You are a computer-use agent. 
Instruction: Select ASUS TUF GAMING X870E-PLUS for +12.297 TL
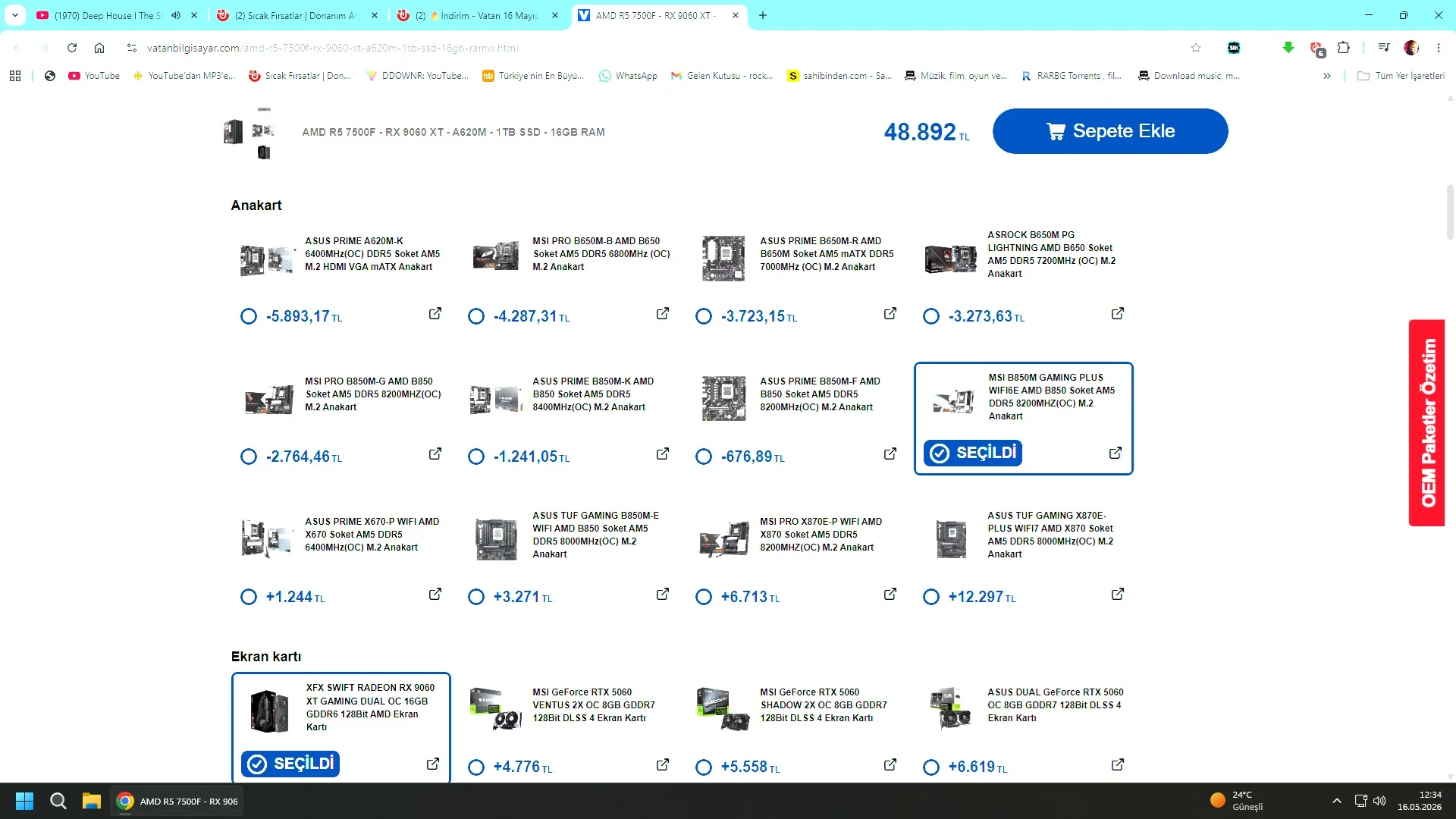[x=931, y=597]
